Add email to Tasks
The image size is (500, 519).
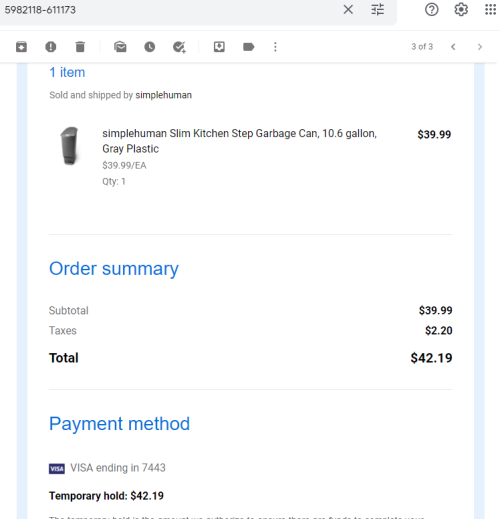pyautogui.click(x=179, y=47)
